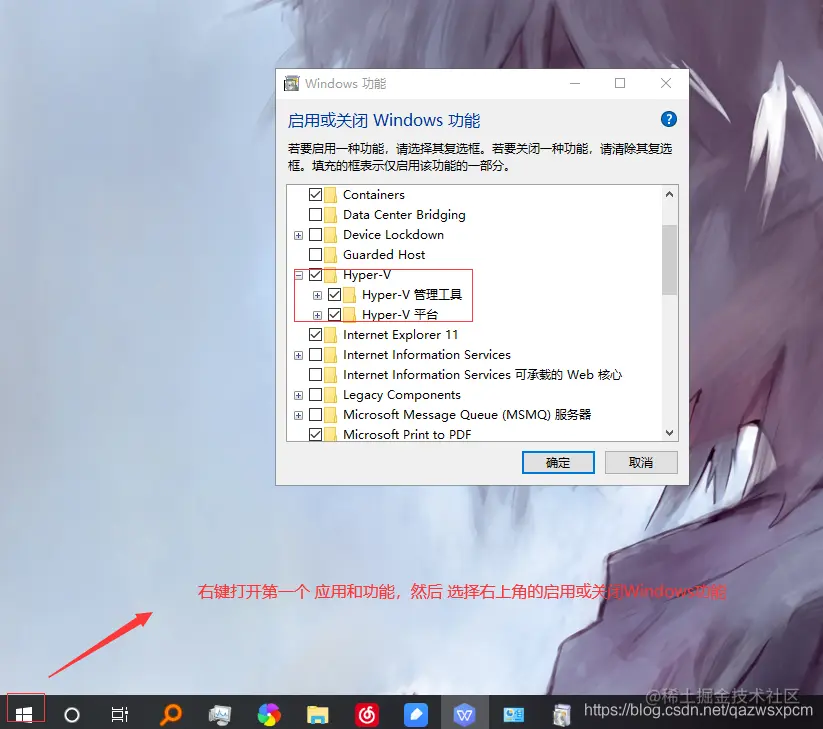The height and width of the screenshot is (729, 823).
Task: Expand the Legacy Components node
Action: coord(299,395)
